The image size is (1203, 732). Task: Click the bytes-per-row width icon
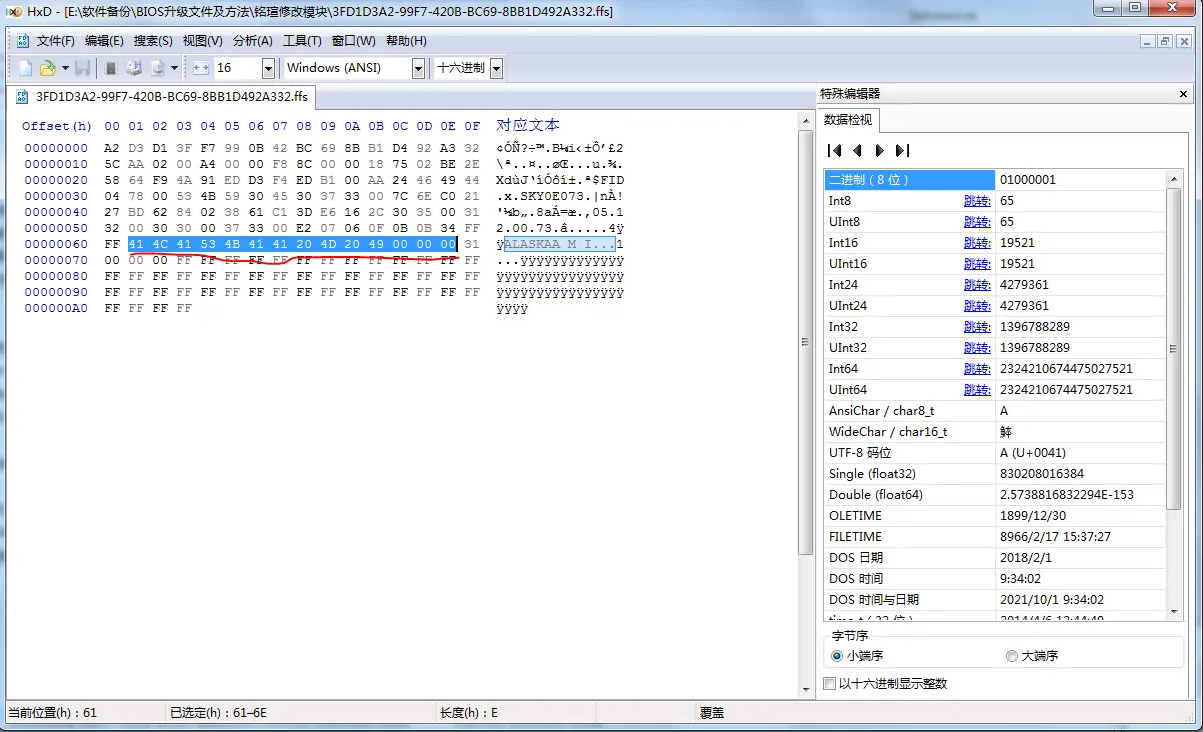[201, 68]
